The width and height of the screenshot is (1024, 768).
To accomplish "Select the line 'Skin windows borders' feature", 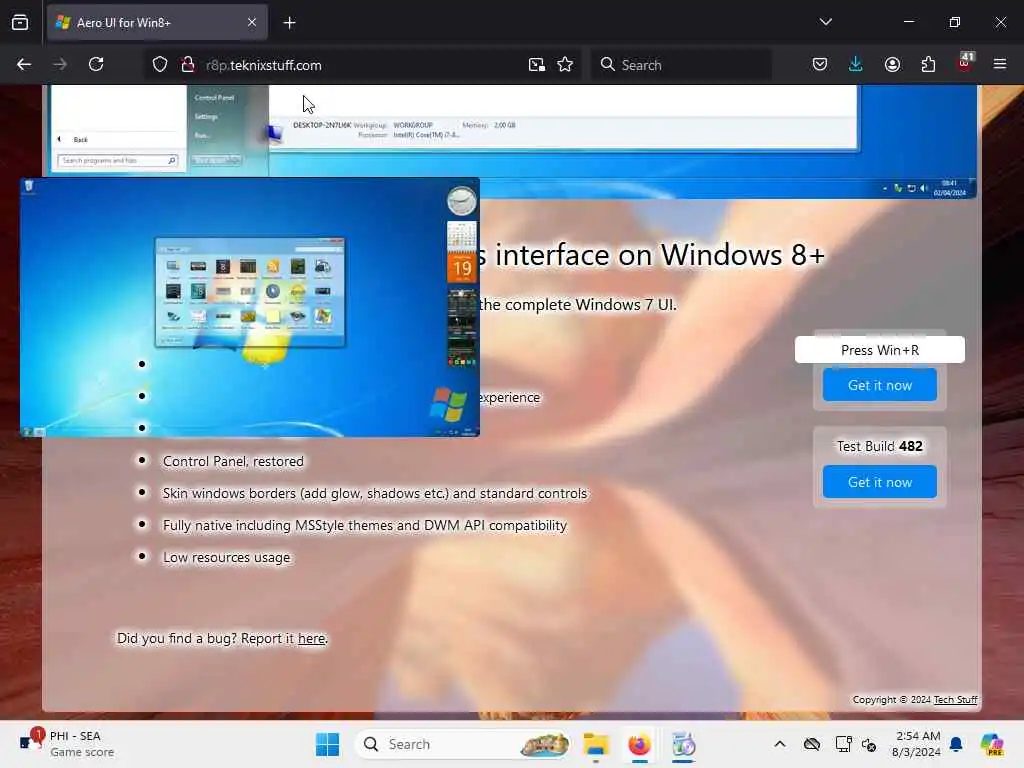I will coord(375,494).
